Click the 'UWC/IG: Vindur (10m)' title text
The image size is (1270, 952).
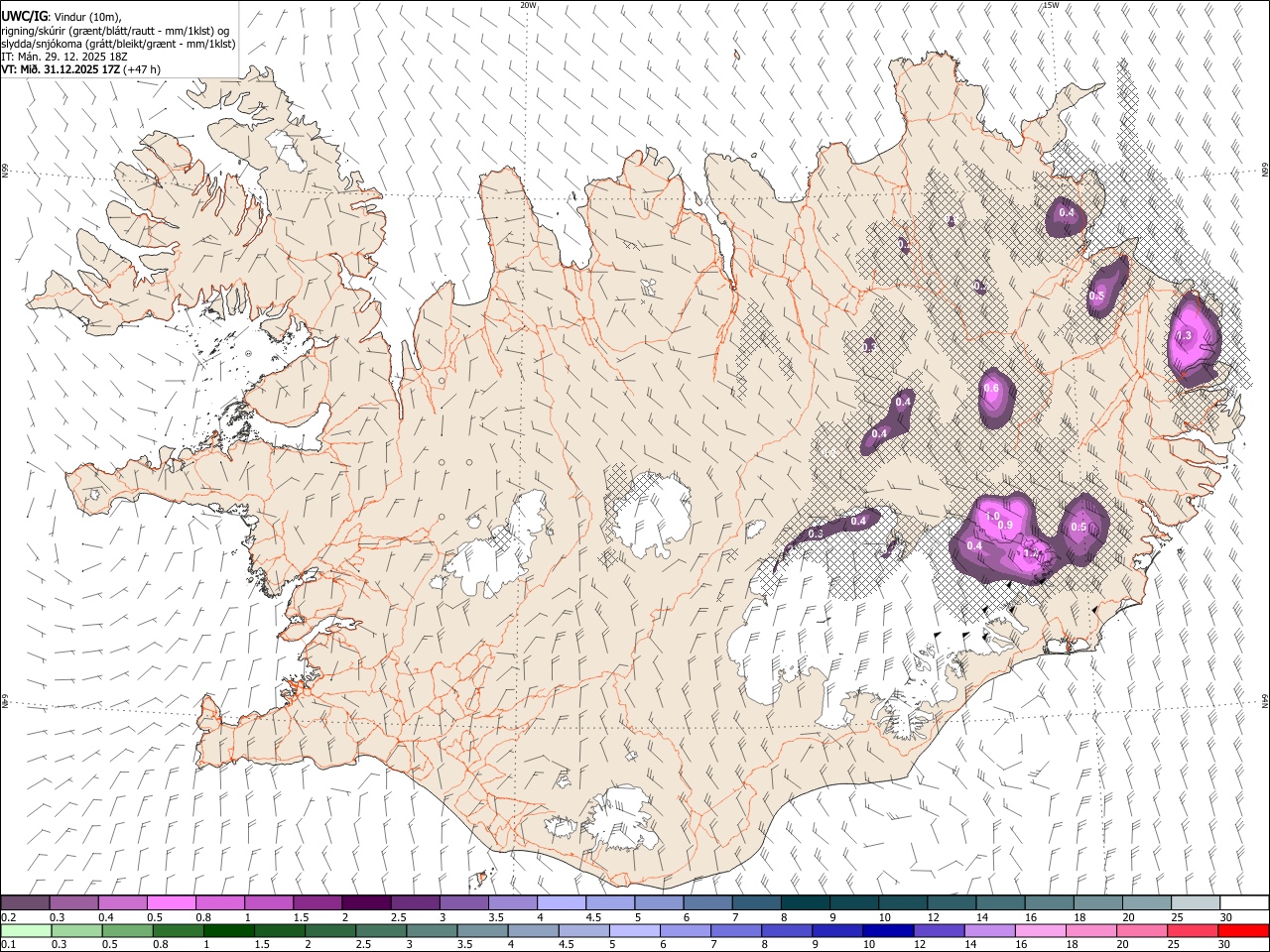[62, 17]
